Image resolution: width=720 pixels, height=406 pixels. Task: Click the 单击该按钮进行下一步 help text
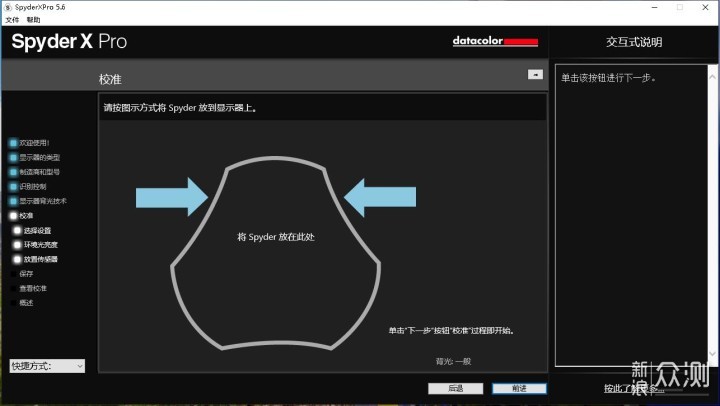608,78
